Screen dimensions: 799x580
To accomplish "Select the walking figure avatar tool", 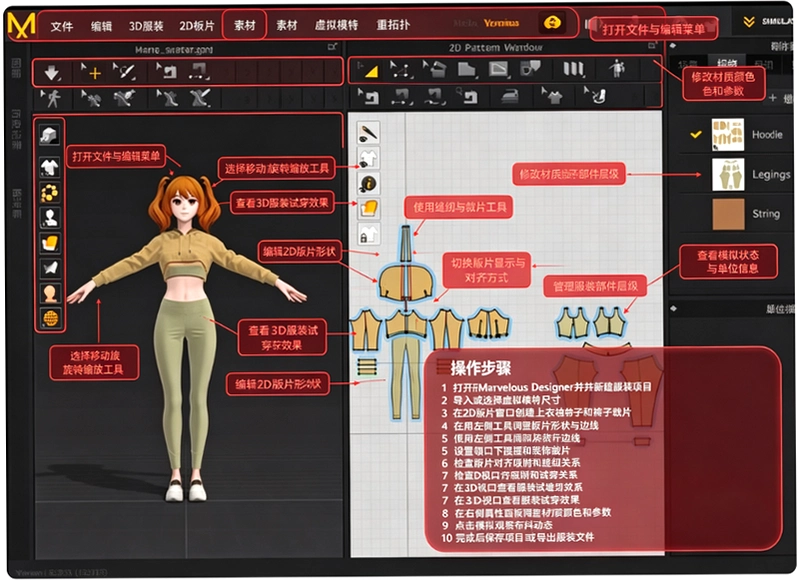I will (x=50, y=98).
